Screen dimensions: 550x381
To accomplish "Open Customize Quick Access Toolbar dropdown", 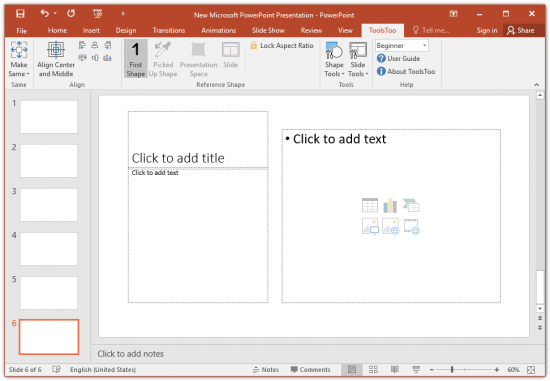I will click(x=123, y=14).
